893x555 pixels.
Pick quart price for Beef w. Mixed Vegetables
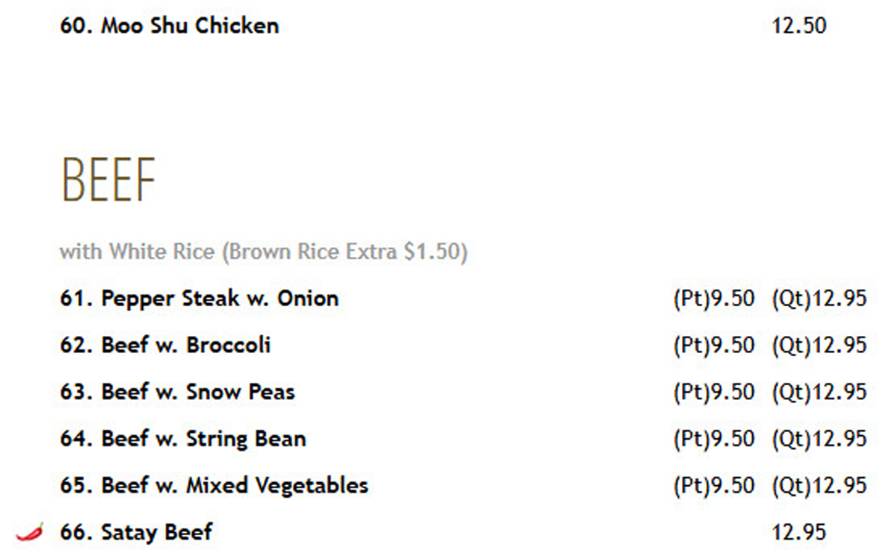coord(819,485)
